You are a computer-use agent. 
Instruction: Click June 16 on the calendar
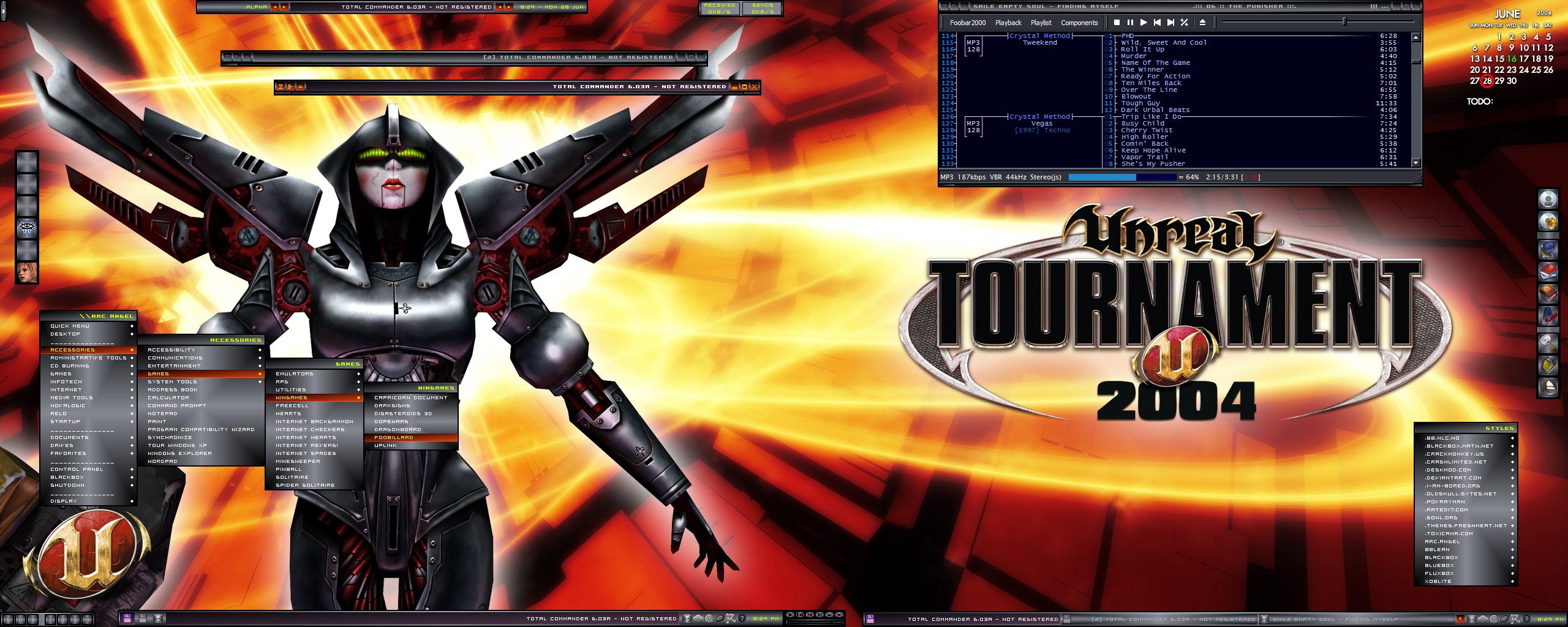pos(1512,59)
